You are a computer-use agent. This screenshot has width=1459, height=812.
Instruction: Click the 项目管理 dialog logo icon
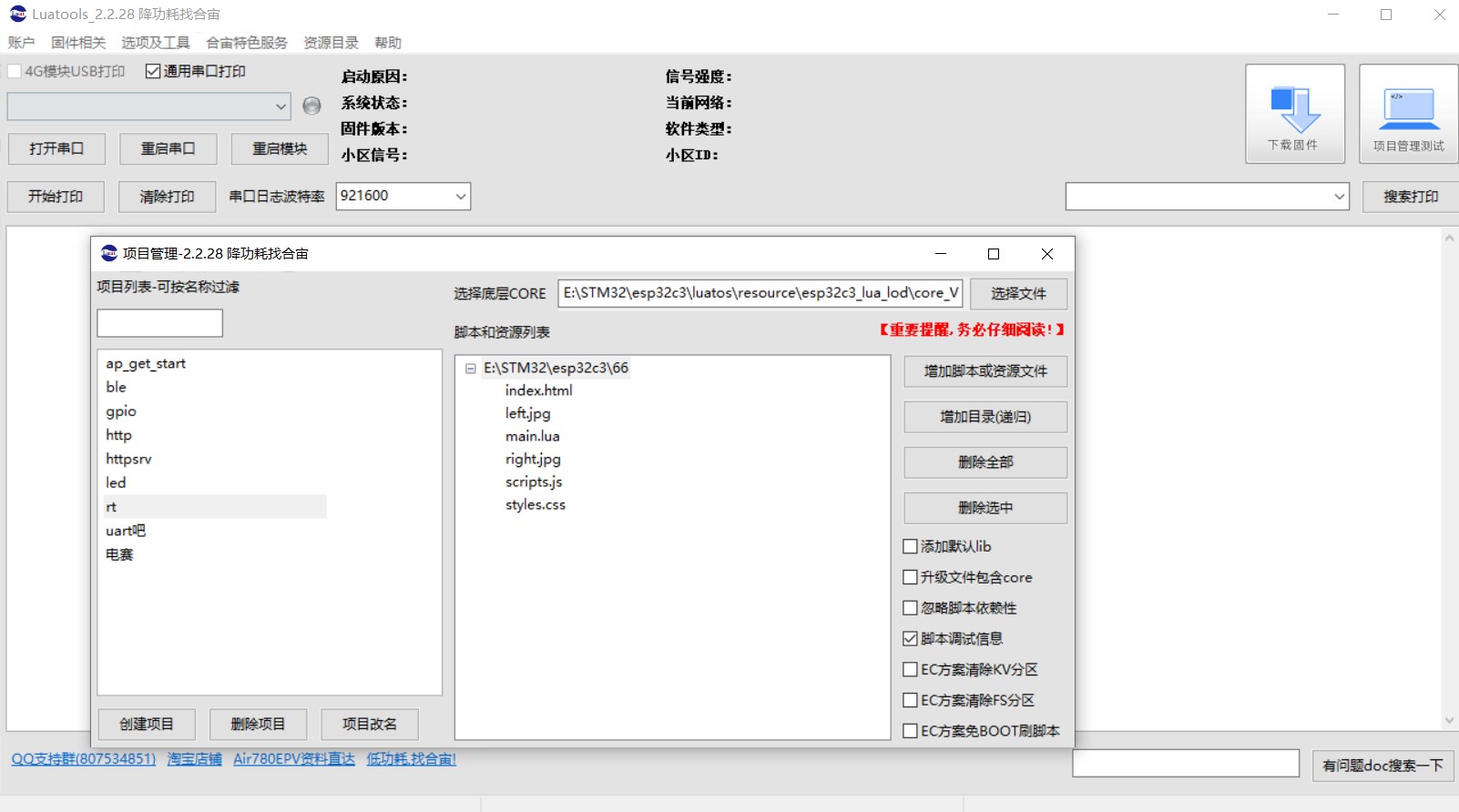[109, 253]
